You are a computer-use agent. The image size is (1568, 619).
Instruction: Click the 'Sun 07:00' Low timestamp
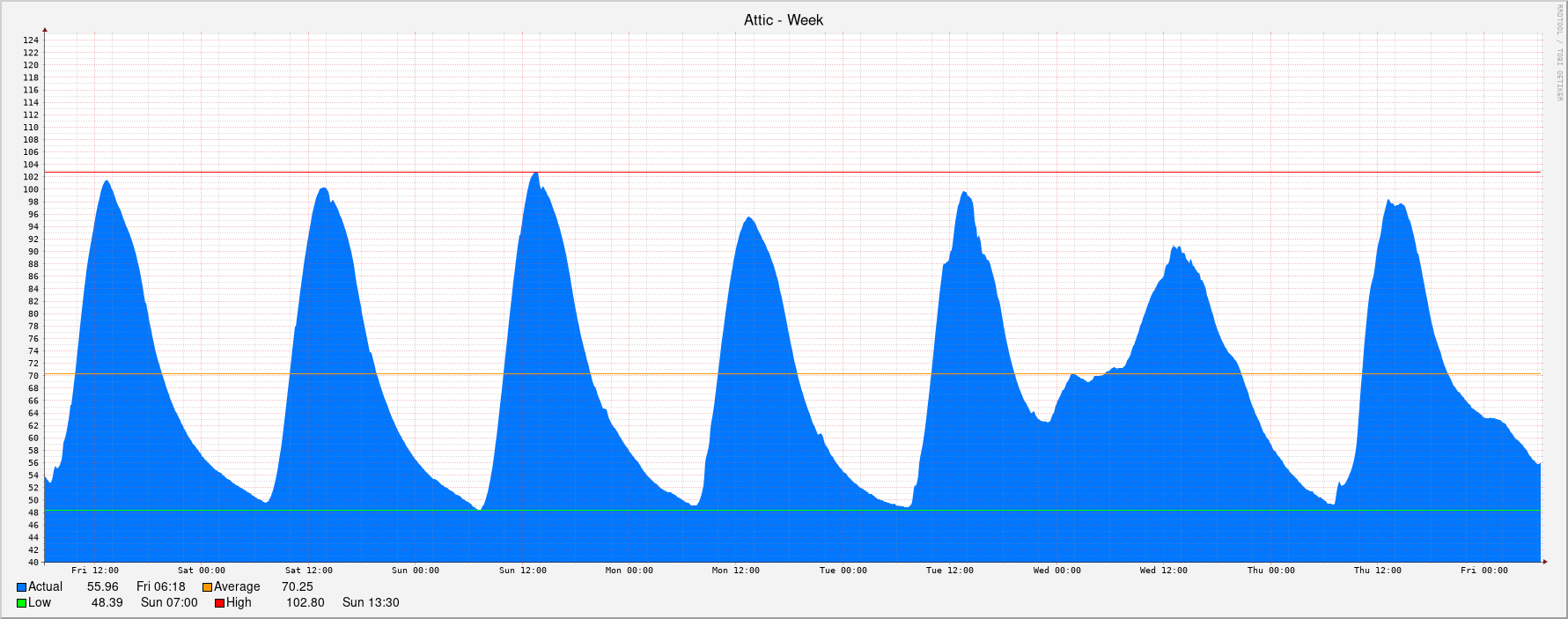169,603
